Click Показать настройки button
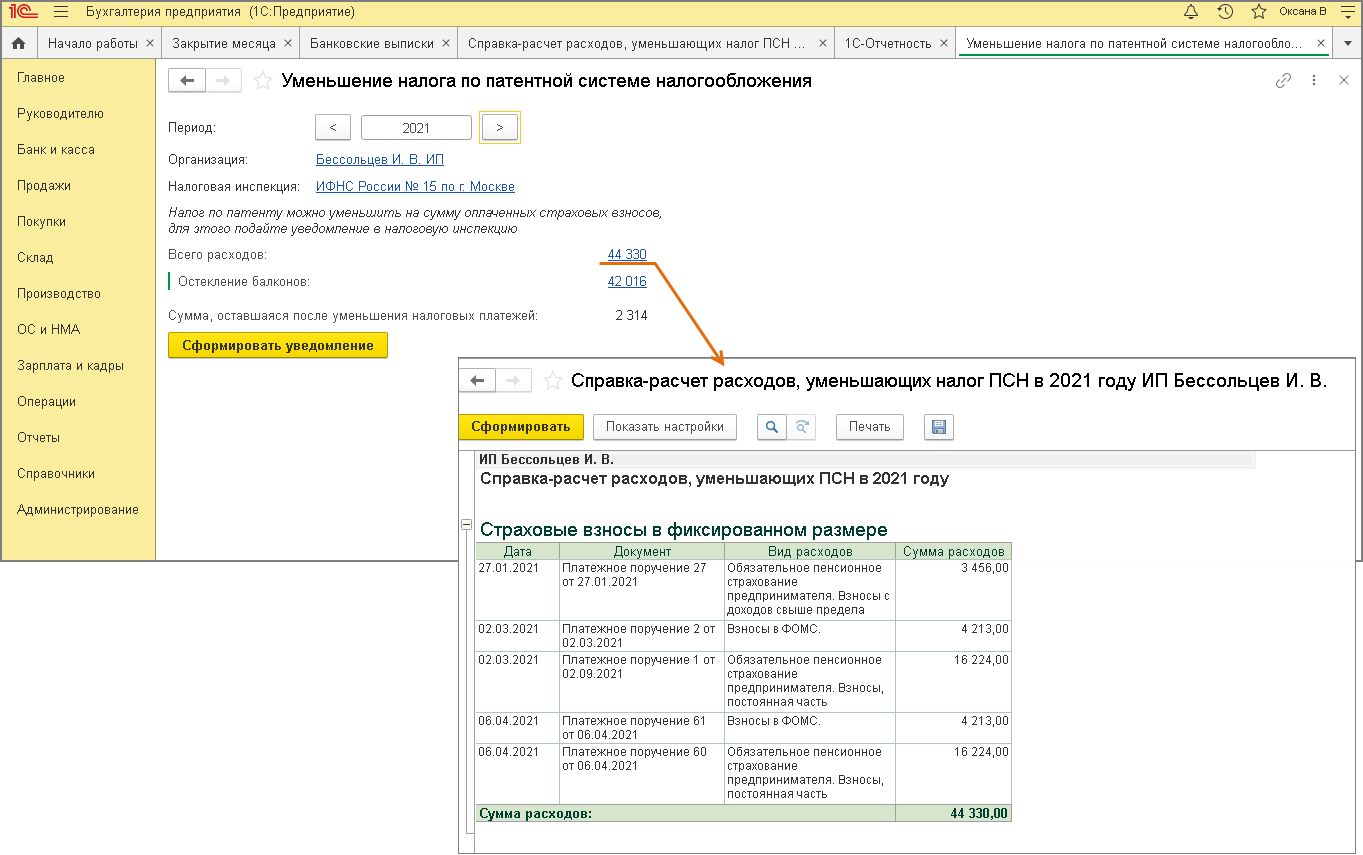 [665, 427]
